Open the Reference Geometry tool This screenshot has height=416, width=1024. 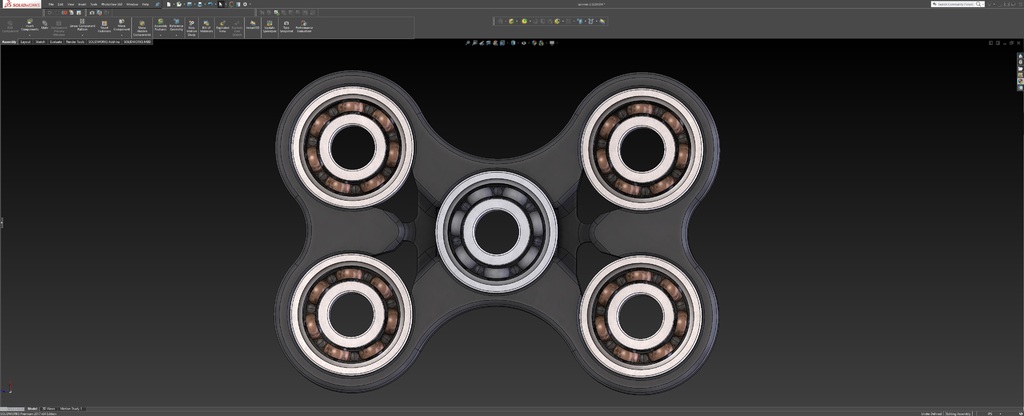point(176,25)
